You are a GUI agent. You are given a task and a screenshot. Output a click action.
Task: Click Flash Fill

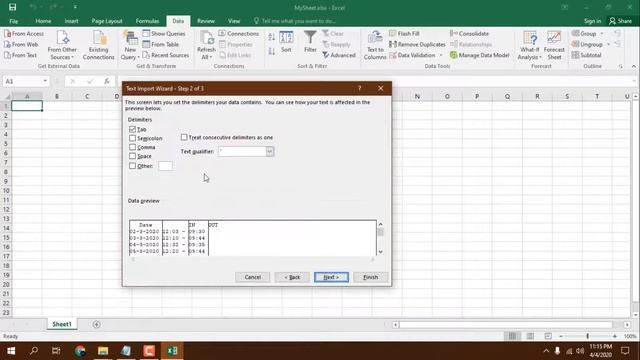(x=404, y=33)
